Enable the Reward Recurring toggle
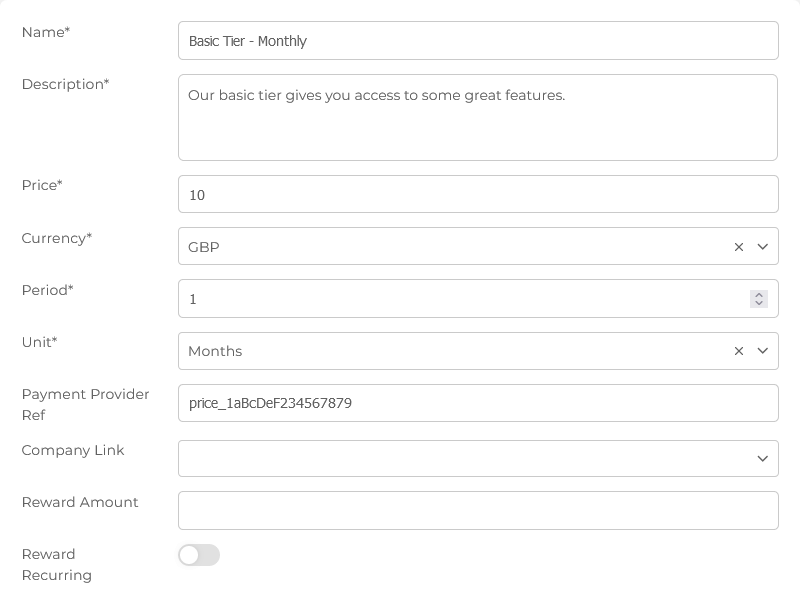800x594 pixels. [198, 555]
